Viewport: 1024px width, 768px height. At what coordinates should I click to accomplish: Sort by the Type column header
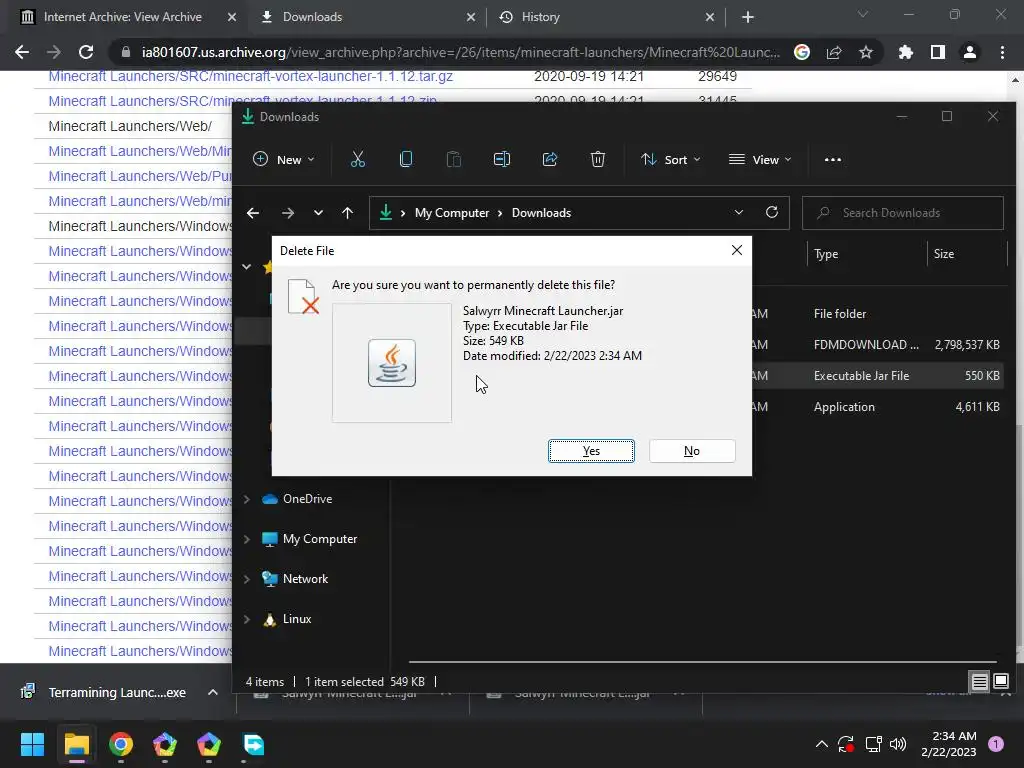825,254
